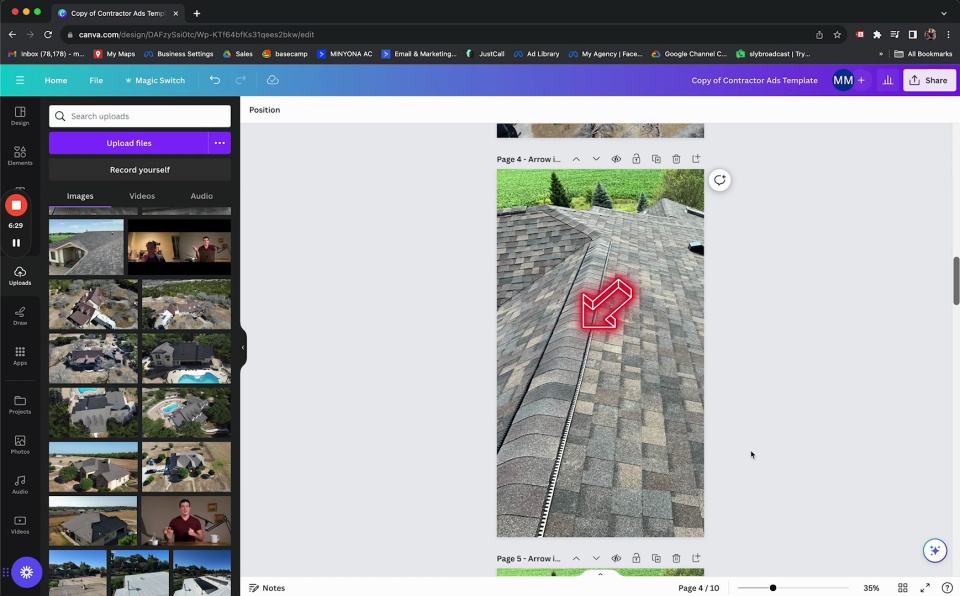960x596 pixels.
Task: Toggle the lock on Page 4
Action: tap(636, 159)
